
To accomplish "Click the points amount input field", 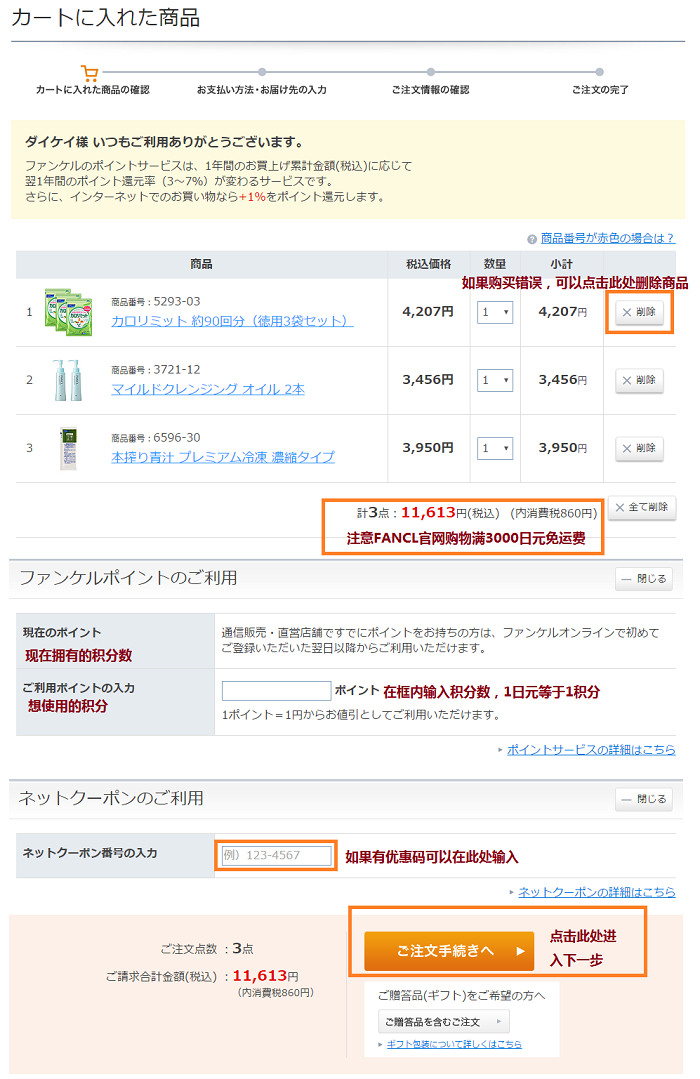I will 276,691.
